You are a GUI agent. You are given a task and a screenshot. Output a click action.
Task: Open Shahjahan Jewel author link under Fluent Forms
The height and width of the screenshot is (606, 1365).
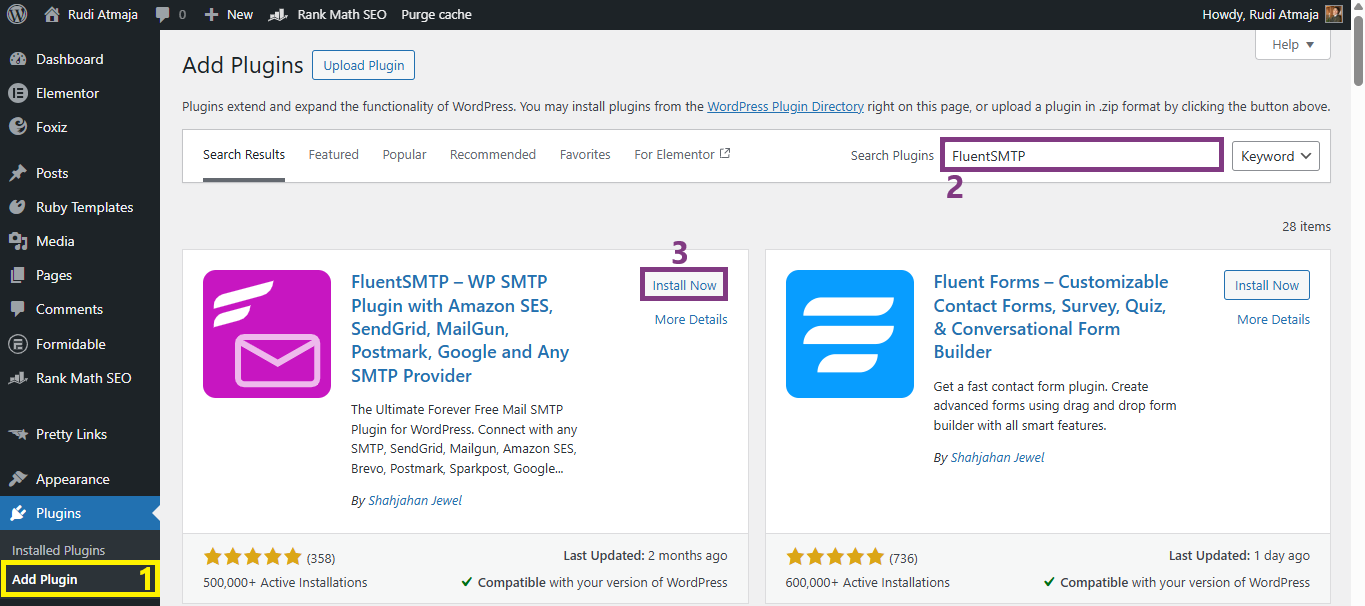pyautogui.click(x=998, y=457)
